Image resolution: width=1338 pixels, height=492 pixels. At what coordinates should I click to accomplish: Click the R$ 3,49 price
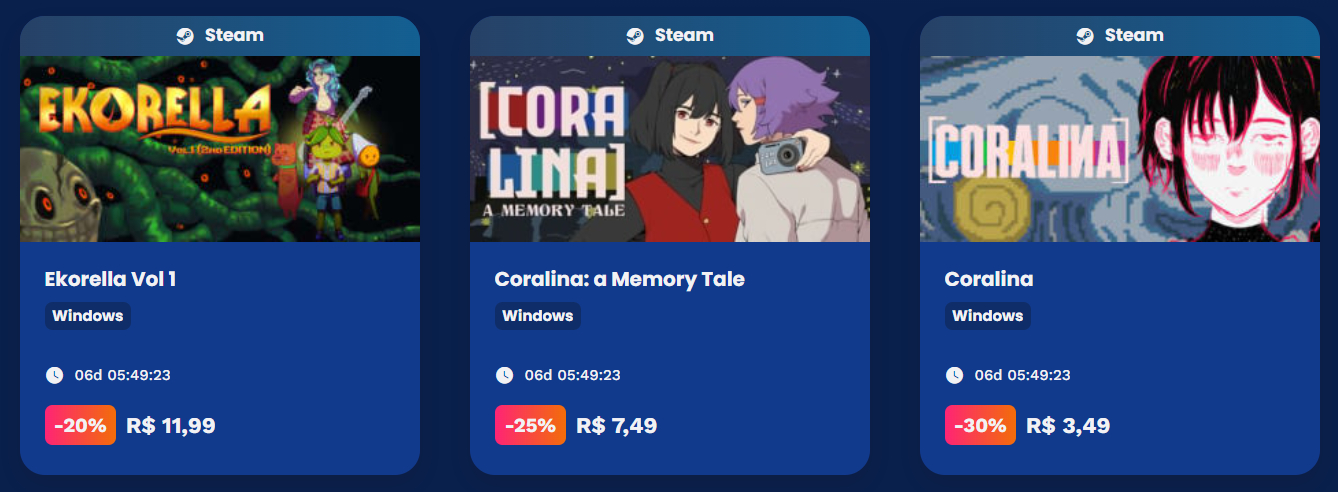1068,426
